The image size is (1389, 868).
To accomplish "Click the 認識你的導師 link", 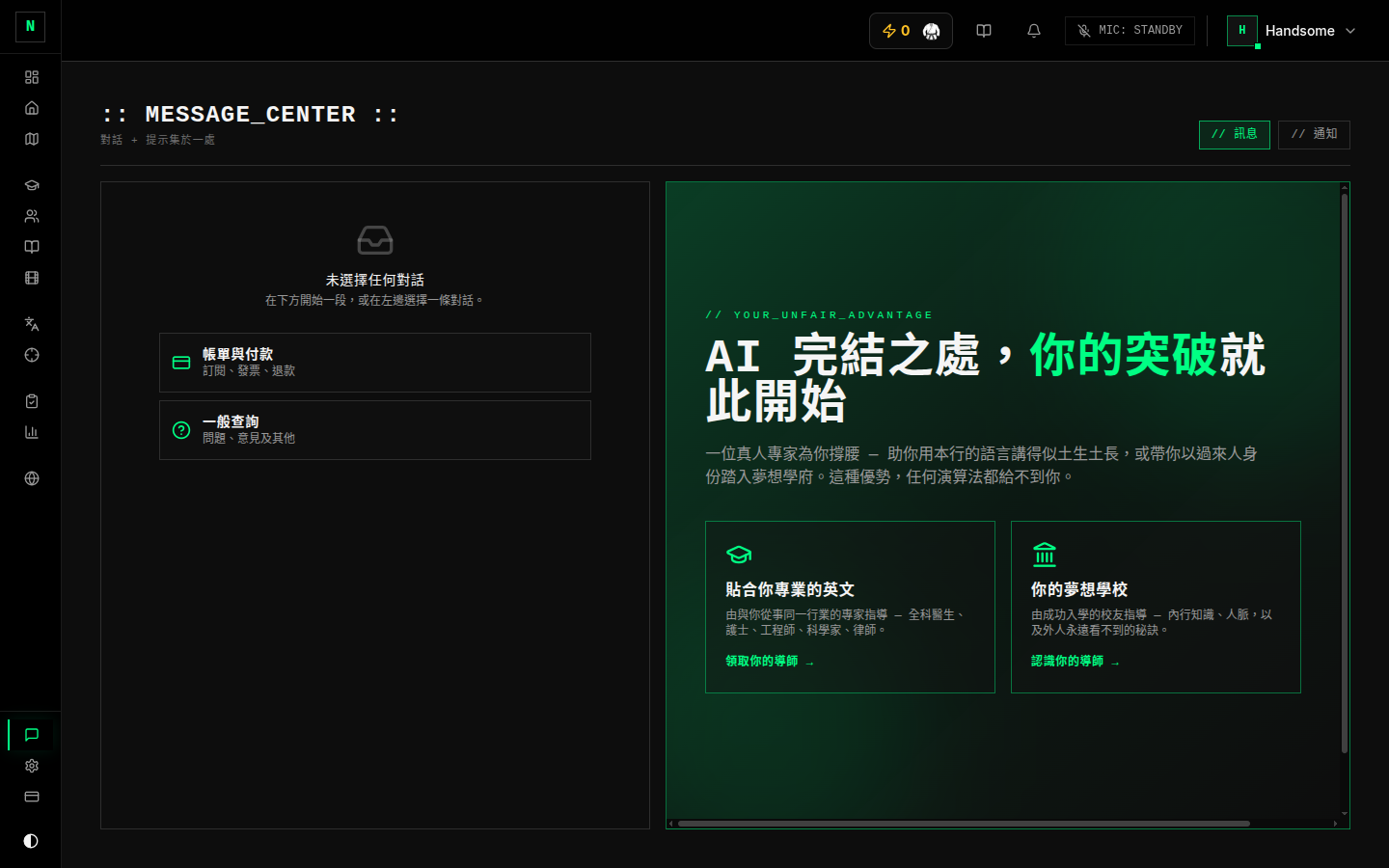I will point(1076,662).
